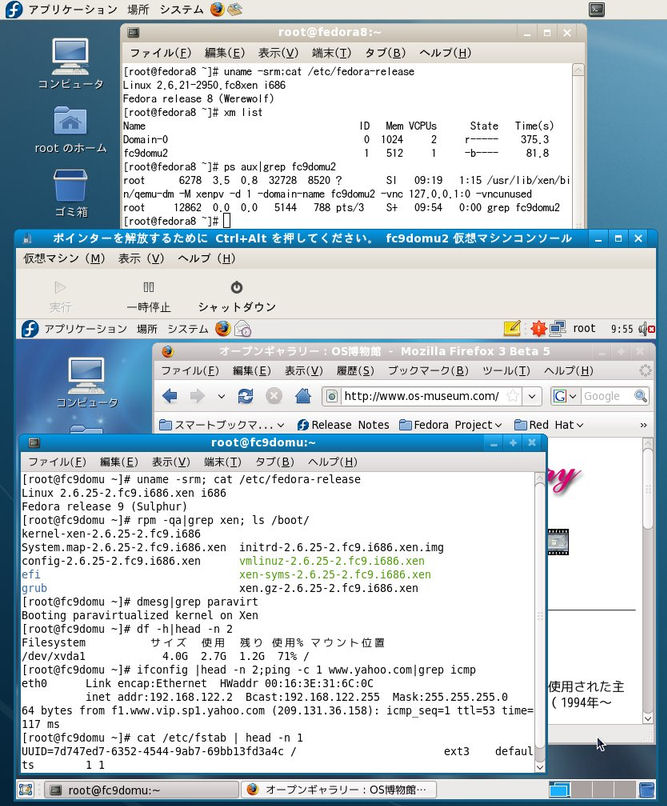
Task: Click Firefox Stop button
Action: tap(274, 396)
